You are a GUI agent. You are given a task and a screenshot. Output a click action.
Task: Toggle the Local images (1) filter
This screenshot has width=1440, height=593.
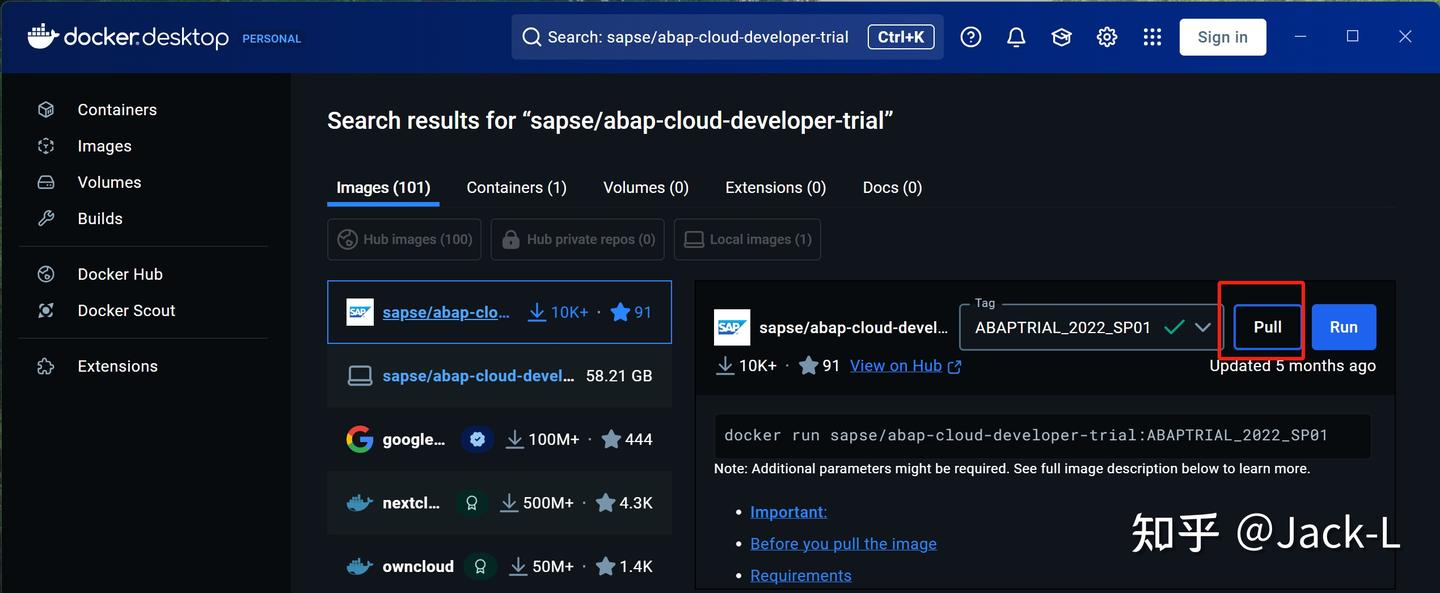pyautogui.click(x=747, y=240)
